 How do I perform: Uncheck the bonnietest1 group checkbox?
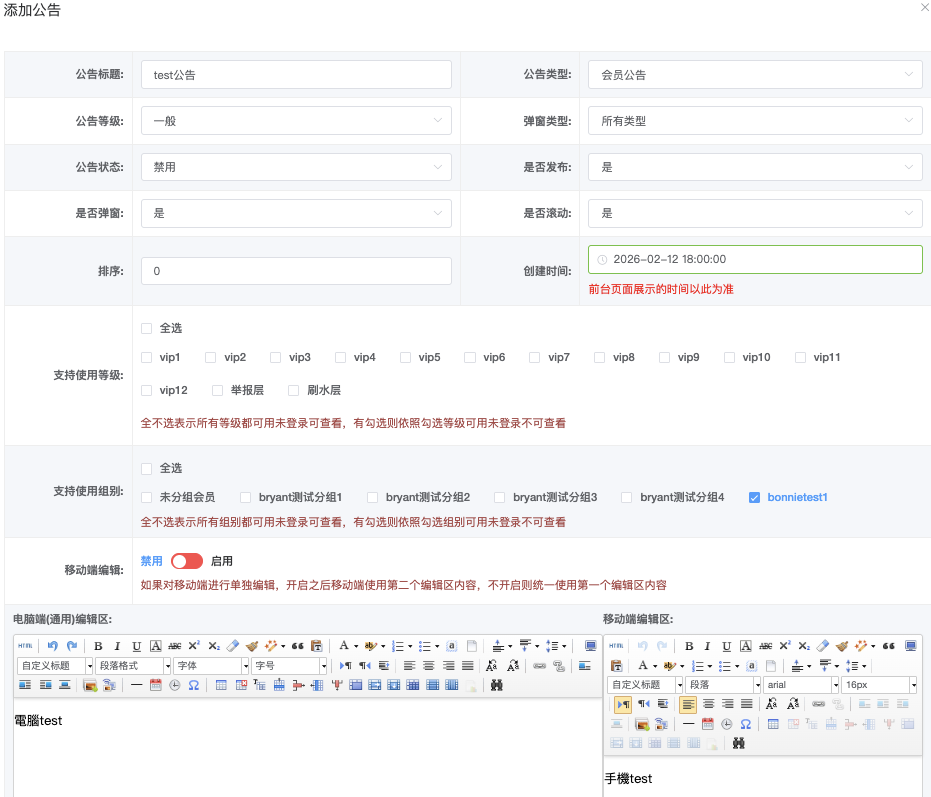(755, 497)
